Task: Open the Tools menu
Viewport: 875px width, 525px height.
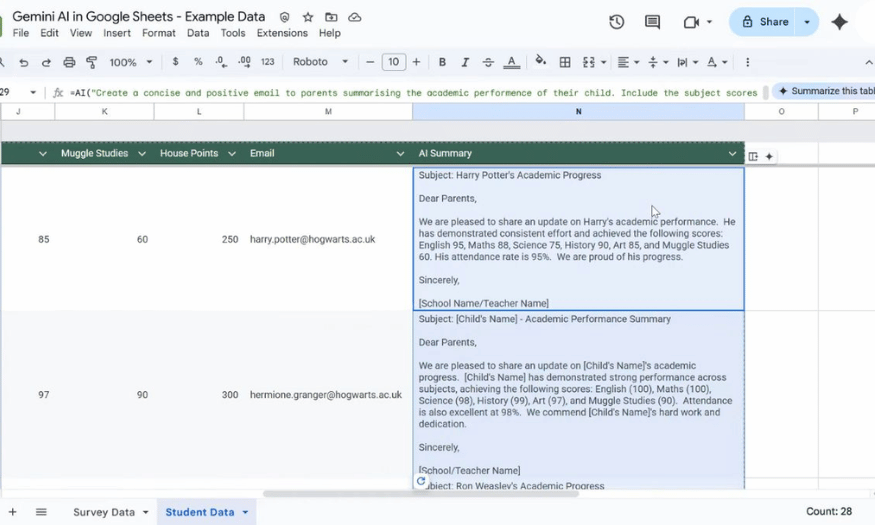Action: coord(233,33)
